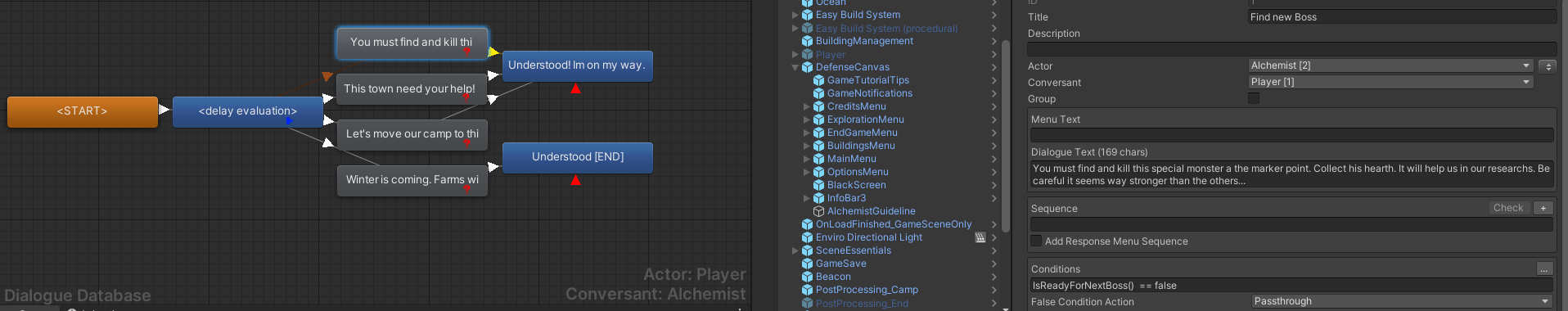
Task: Click the BuildingsMenu cube icon
Action: click(818, 146)
